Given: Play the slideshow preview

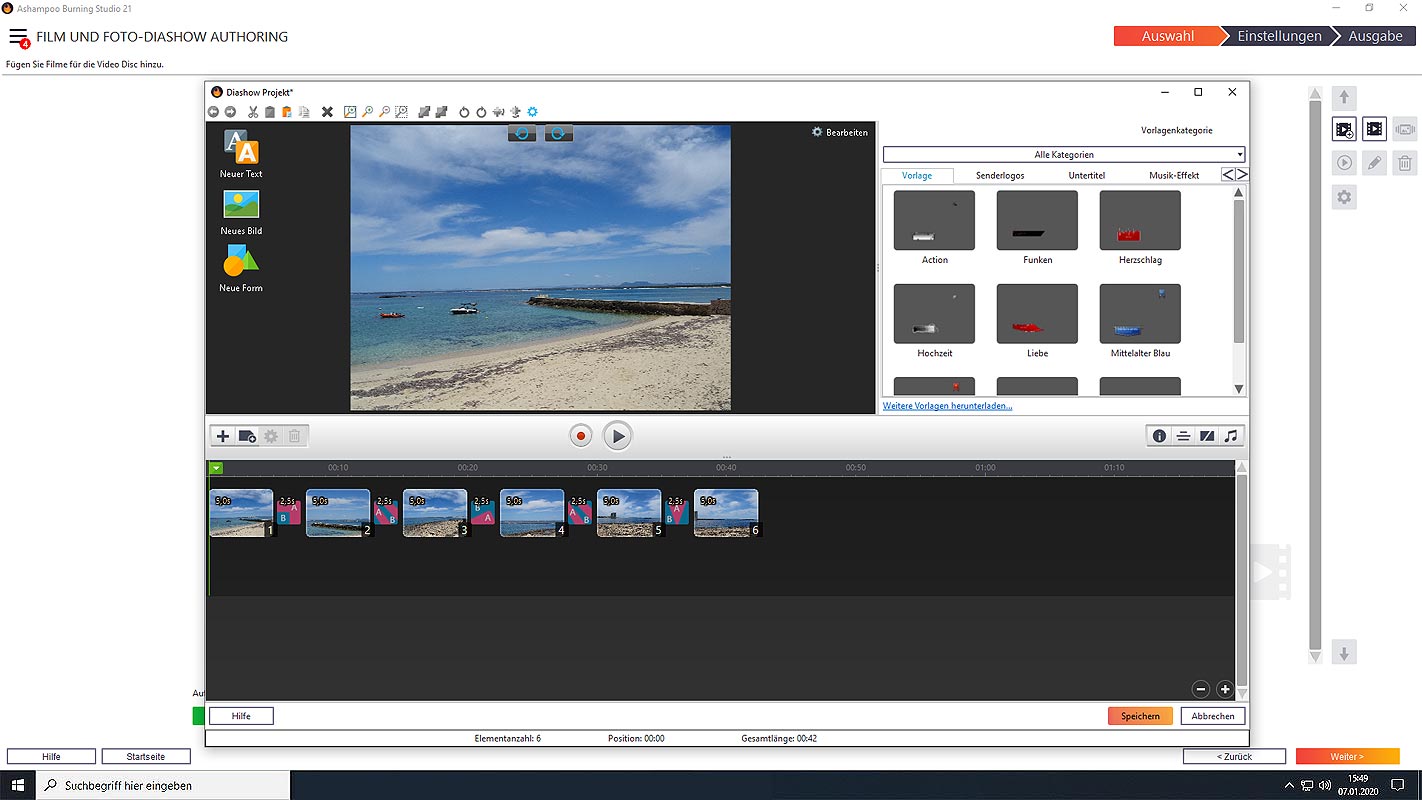Looking at the screenshot, I should coord(617,436).
